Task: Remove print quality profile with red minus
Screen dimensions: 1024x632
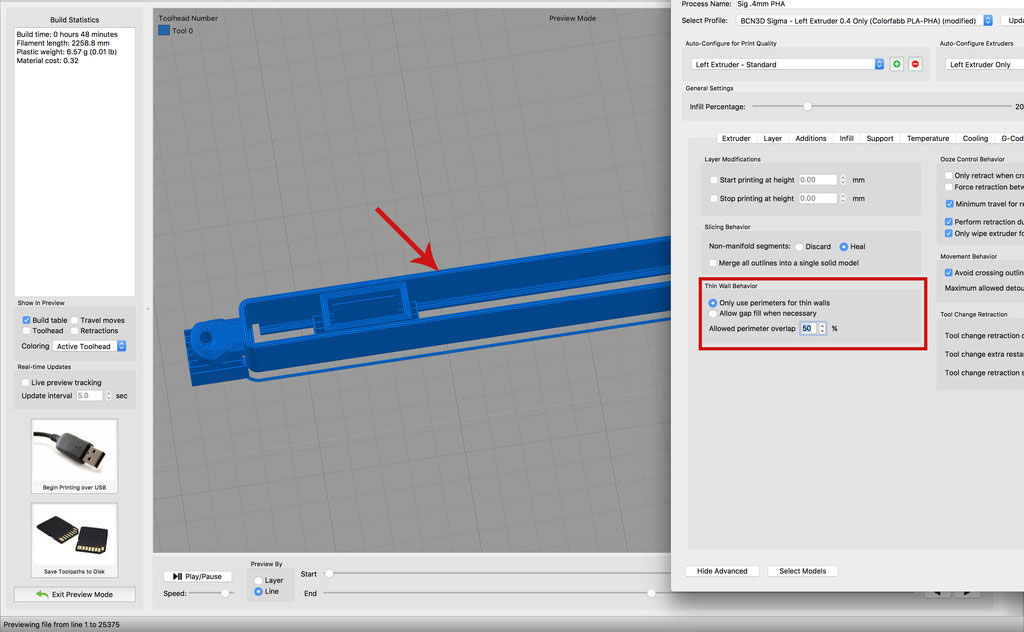Action: click(x=915, y=64)
